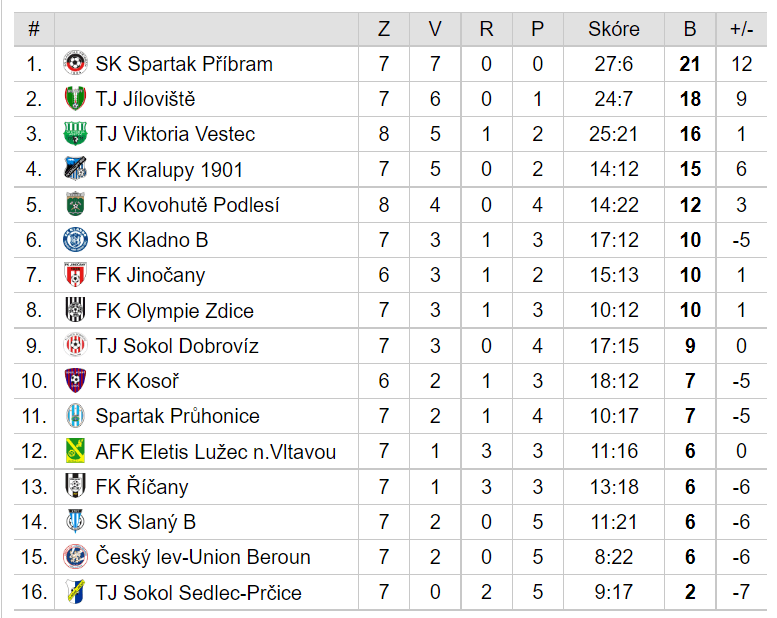Click the +/- column header

click(x=742, y=29)
